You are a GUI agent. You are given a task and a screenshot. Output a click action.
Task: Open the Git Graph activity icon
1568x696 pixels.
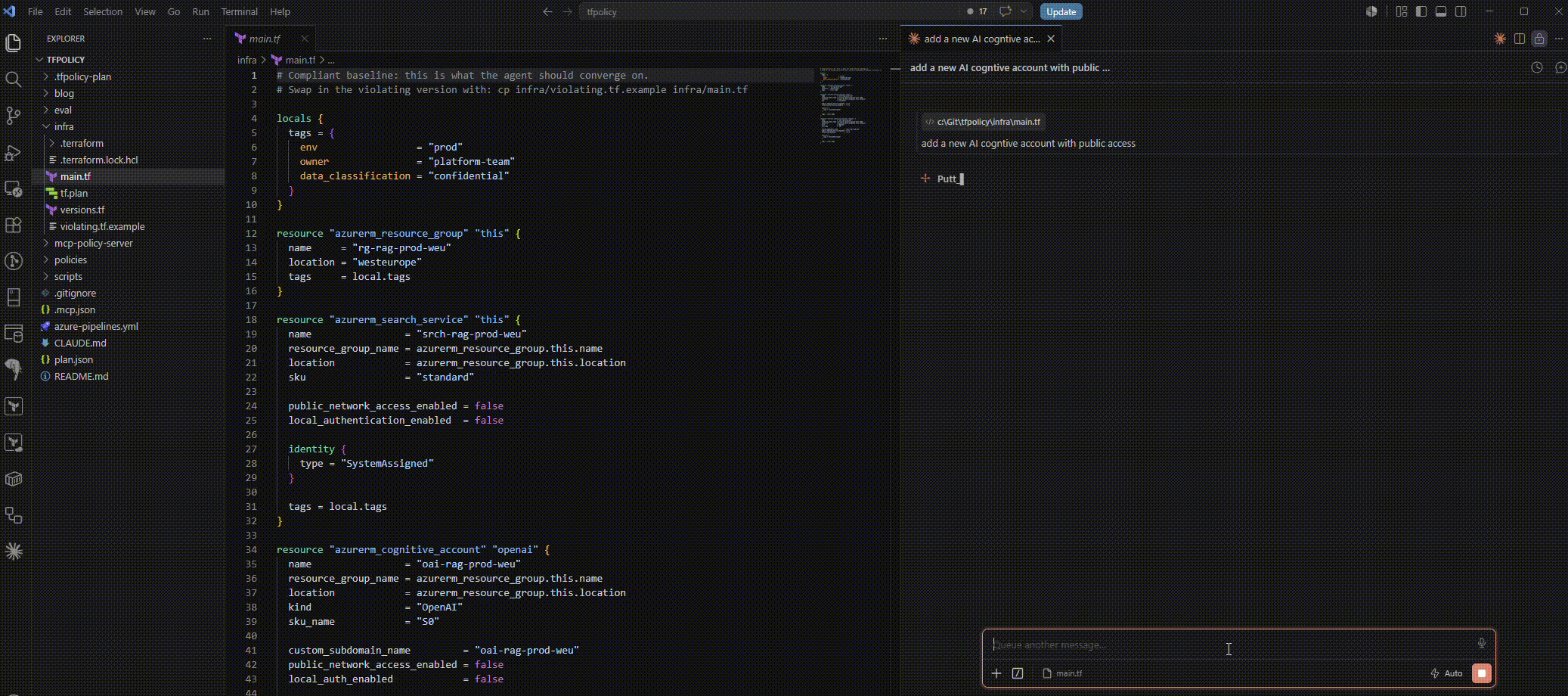click(x=13, y=261)
